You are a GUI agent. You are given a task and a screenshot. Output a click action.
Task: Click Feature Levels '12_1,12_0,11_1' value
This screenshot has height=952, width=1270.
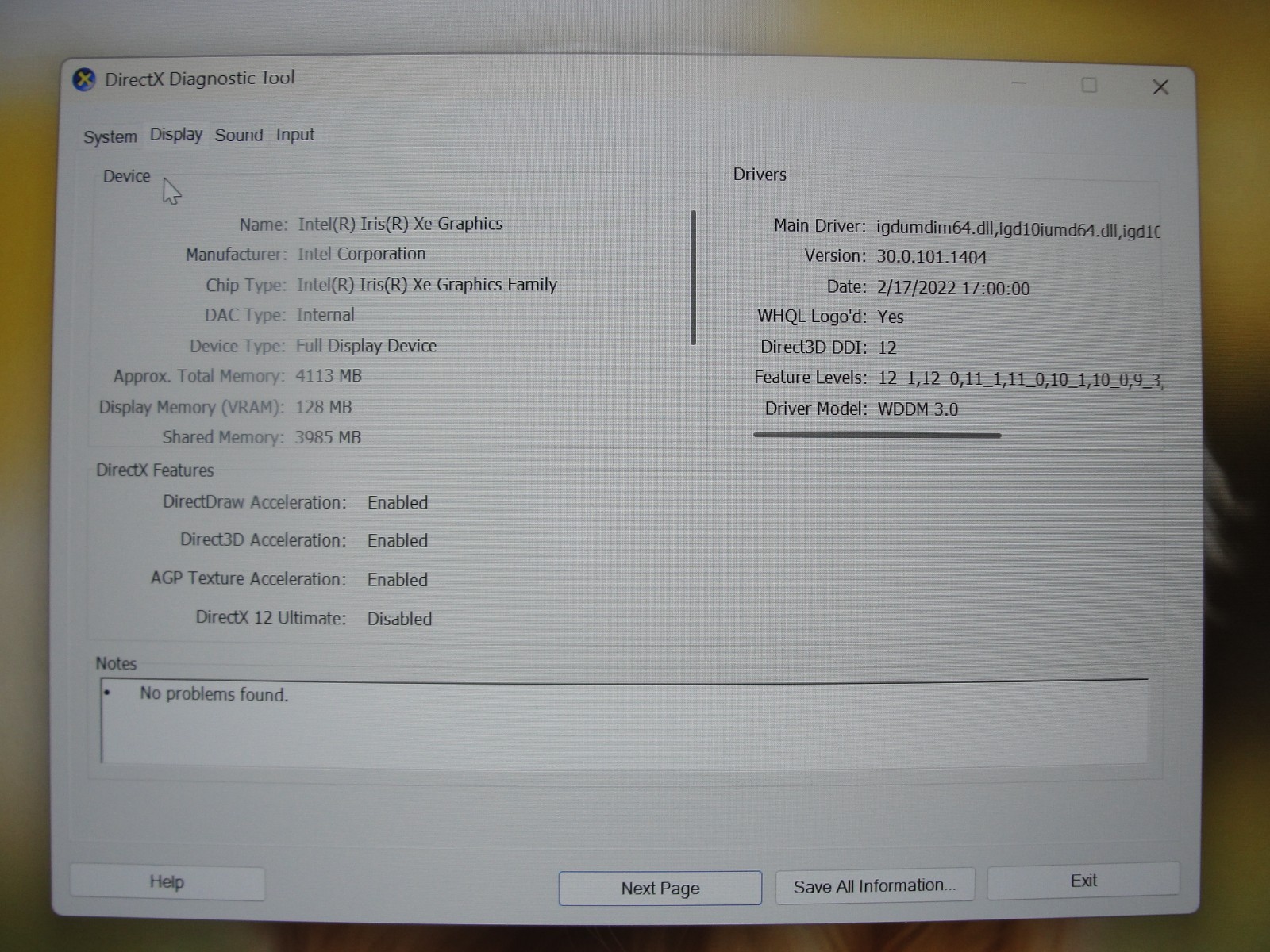1020,379
